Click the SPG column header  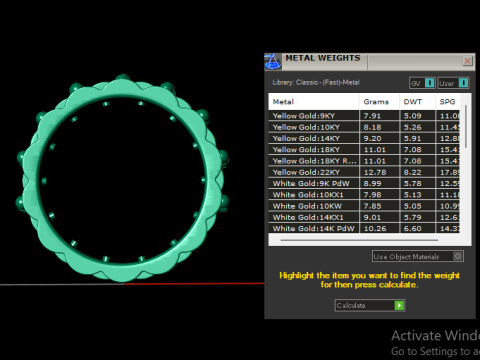pos(447,102)
